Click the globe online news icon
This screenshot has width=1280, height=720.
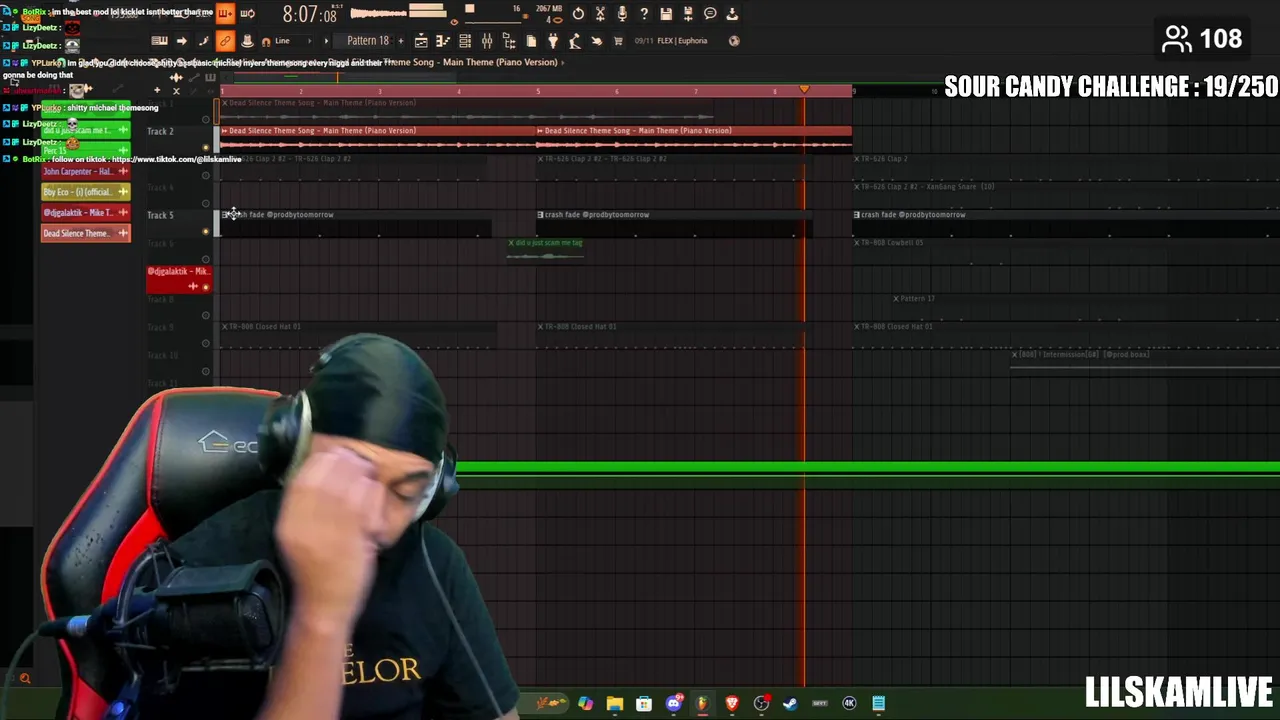[x=734, y=41]
